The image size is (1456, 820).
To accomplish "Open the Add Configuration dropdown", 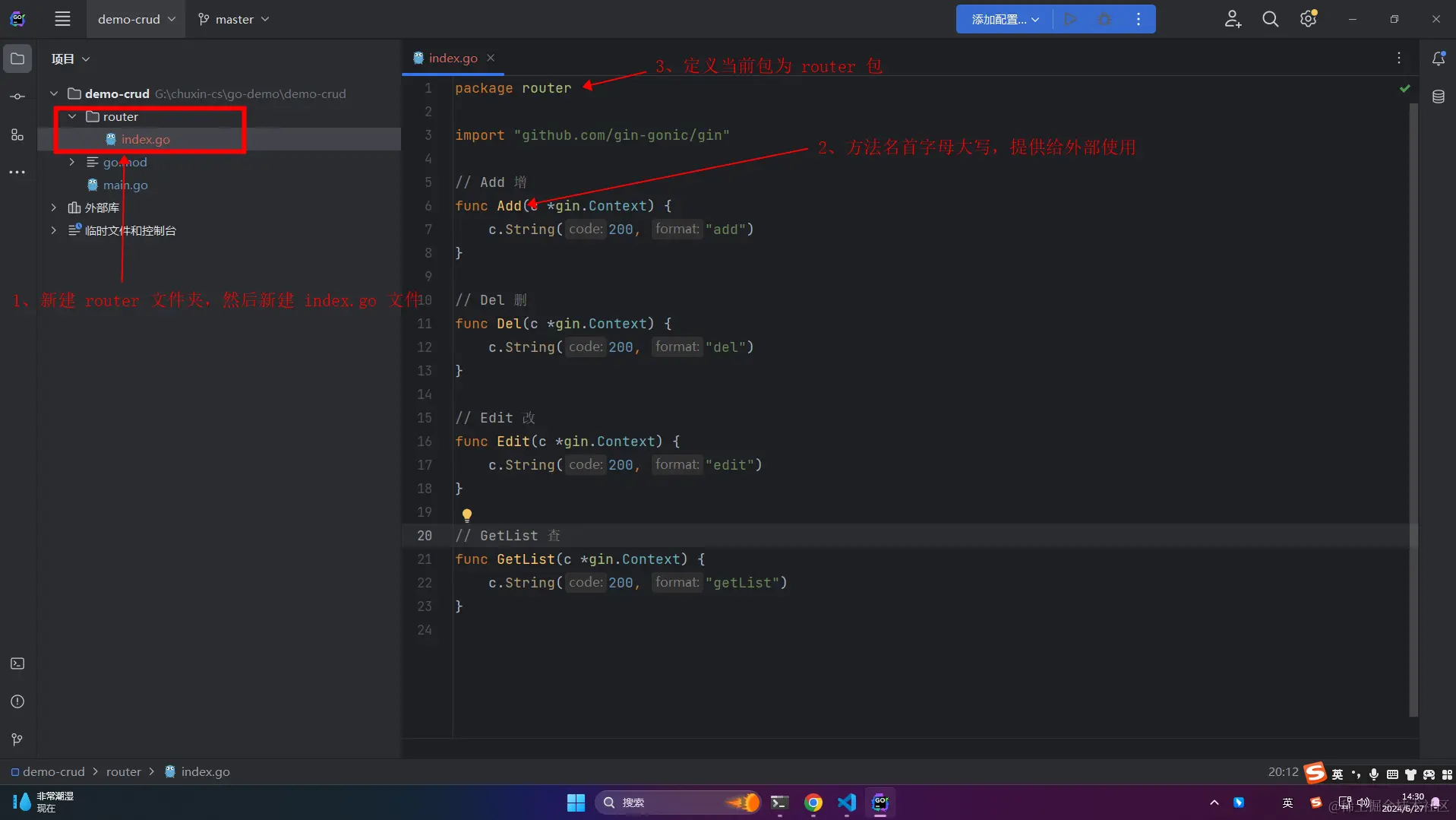I will pos(1004,19).
